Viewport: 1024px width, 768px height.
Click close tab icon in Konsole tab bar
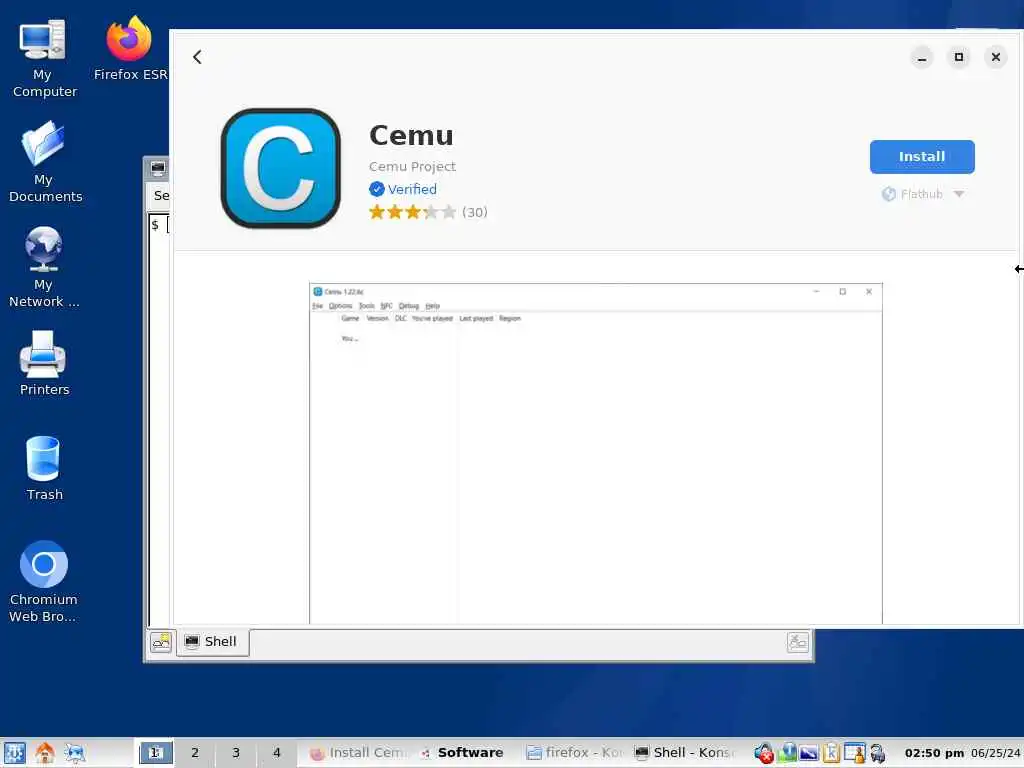(797, 642)
